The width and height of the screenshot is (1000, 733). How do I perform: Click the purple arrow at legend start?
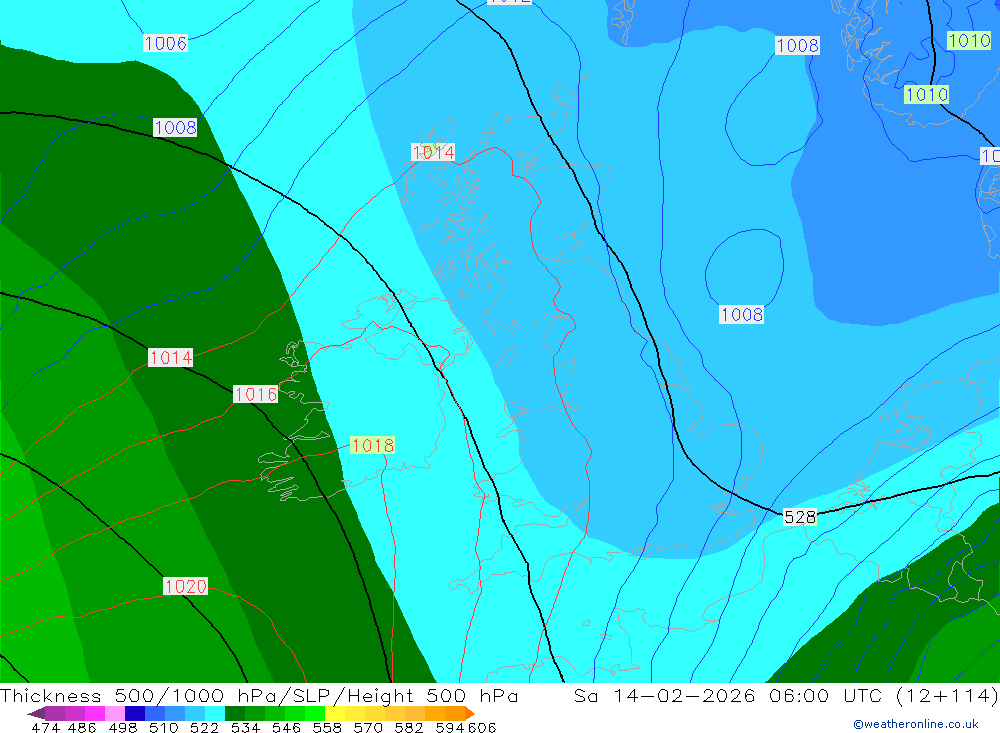(x=36, y=713)
